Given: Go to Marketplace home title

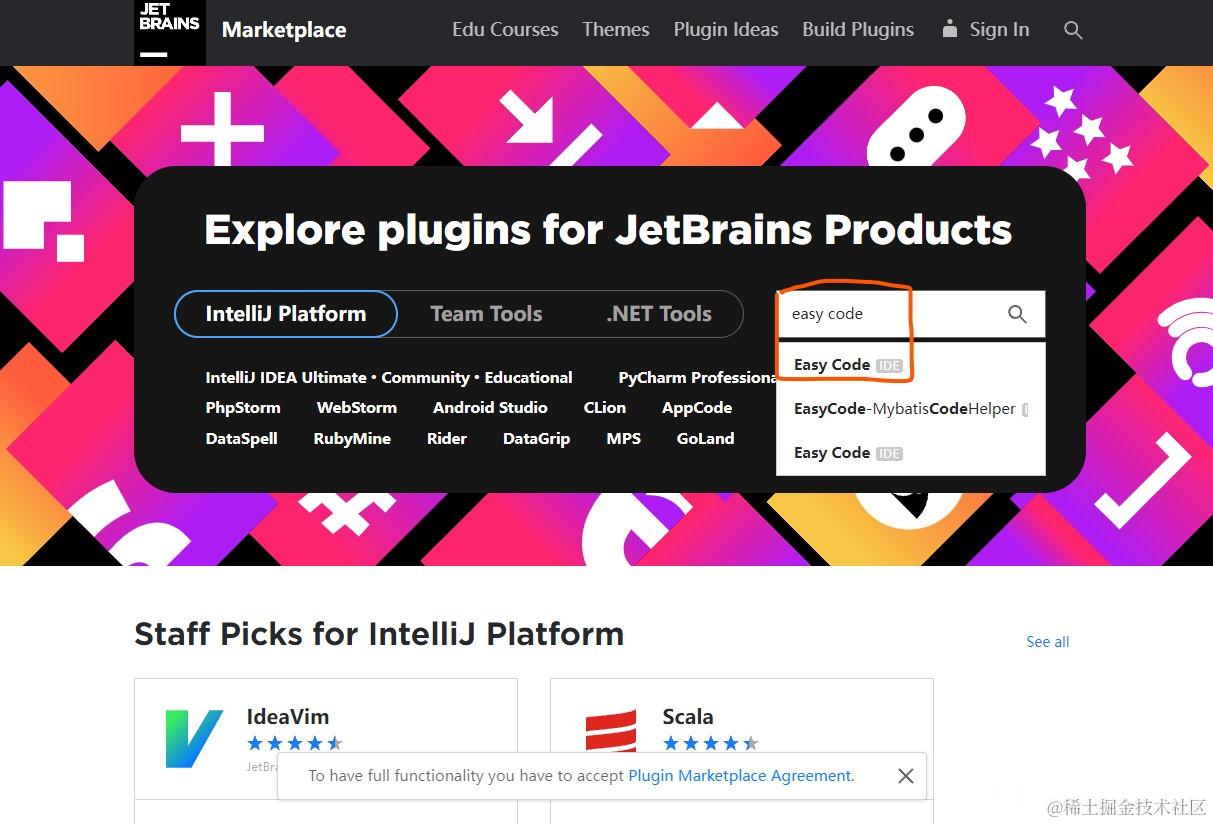Looking at the screenshot, I should [284, 30].
